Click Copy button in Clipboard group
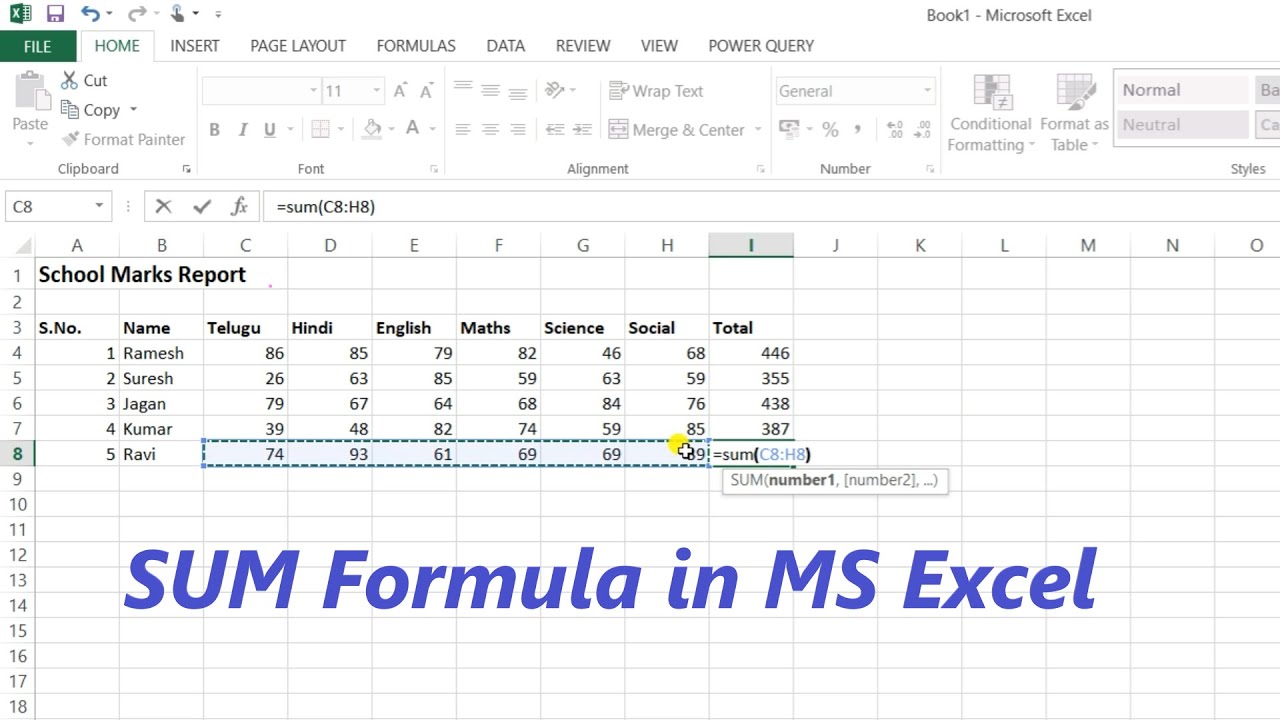The image size is (1280, 720). click(x=91, y=110)
